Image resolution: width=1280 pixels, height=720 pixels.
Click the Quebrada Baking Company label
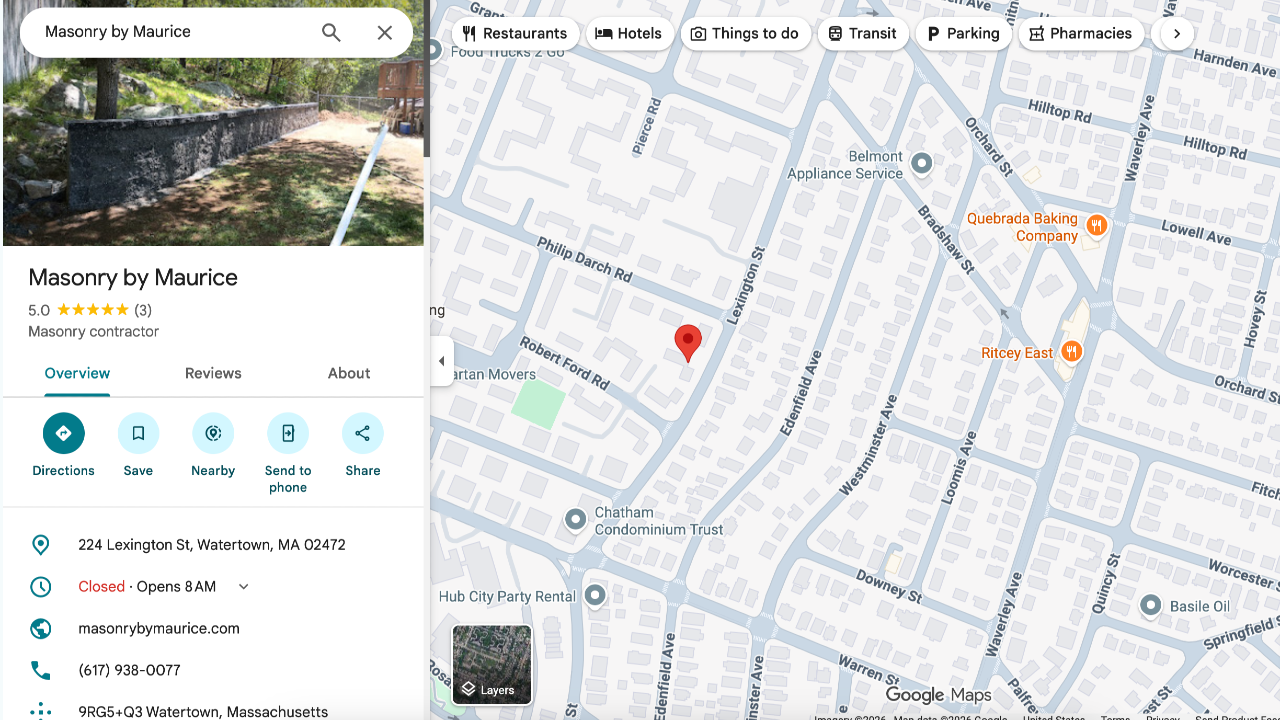pos(1022,227)
